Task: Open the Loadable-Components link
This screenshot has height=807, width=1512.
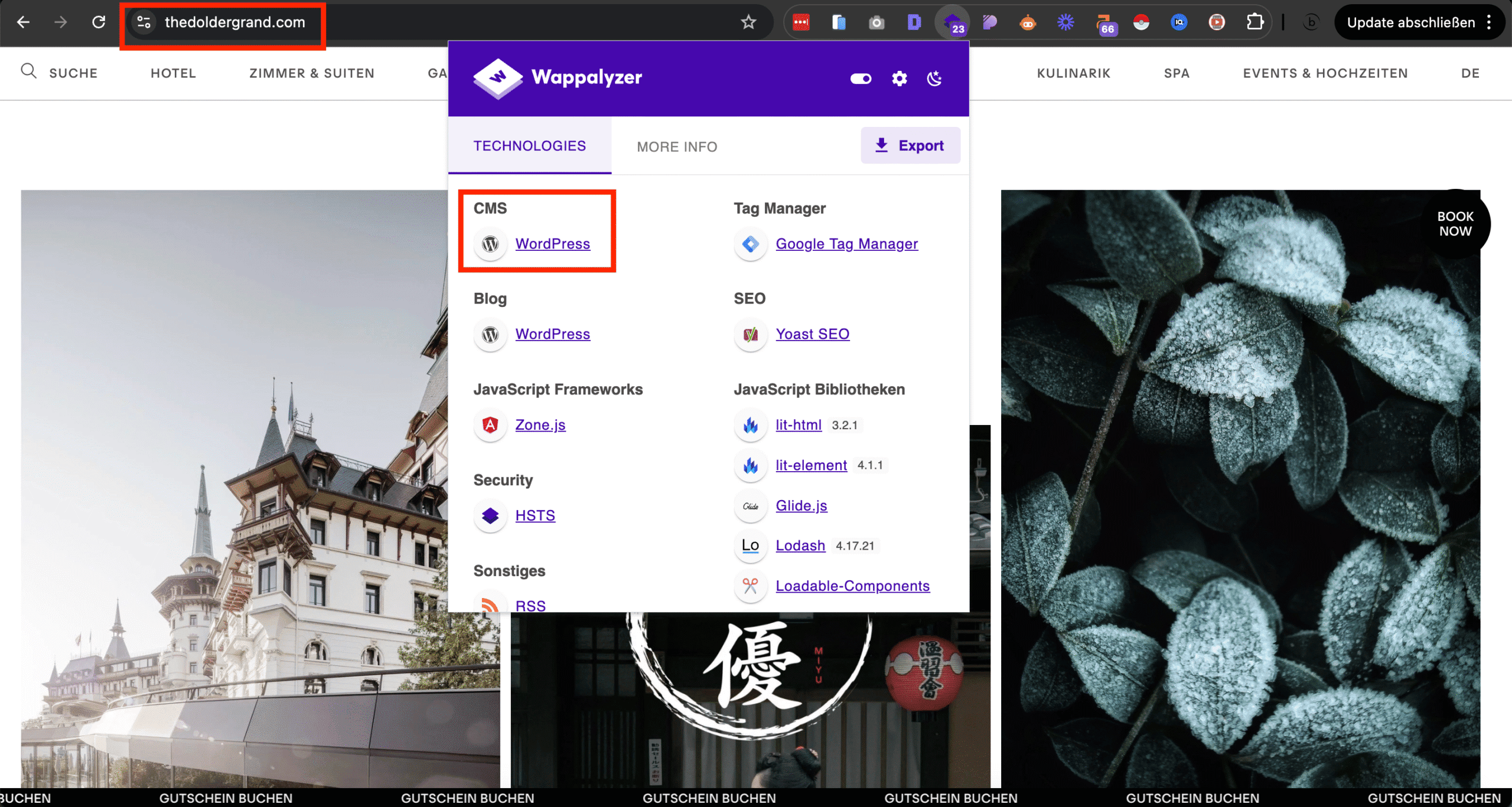Action: tap(852, 586)
